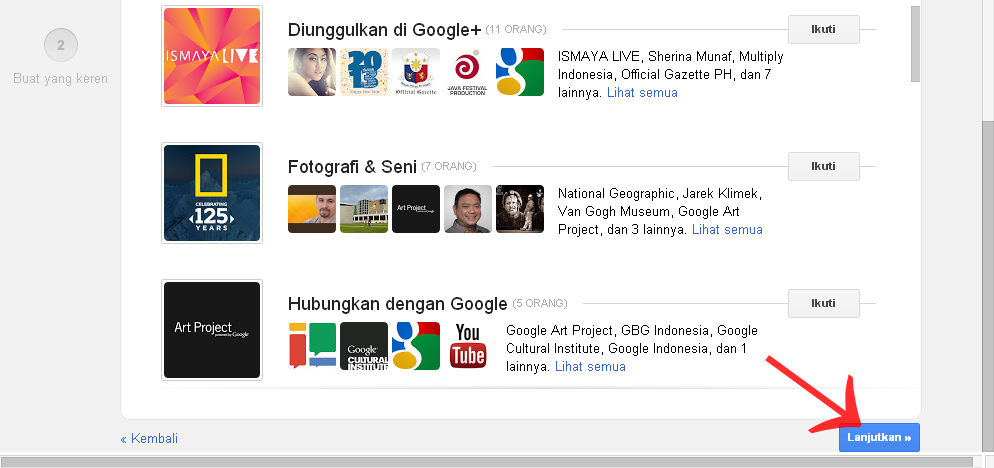Select the Java Festival Production avatar
This screenshot has width=994, height=468.
coord(468,72)
